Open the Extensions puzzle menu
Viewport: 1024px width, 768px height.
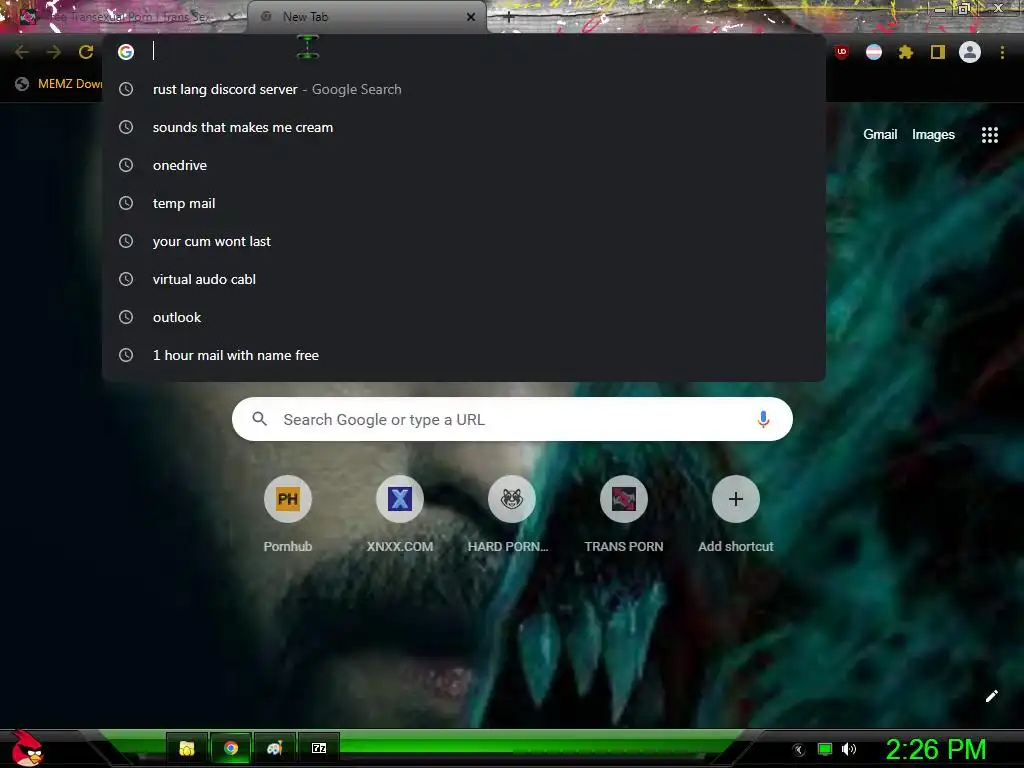[906, 52]
